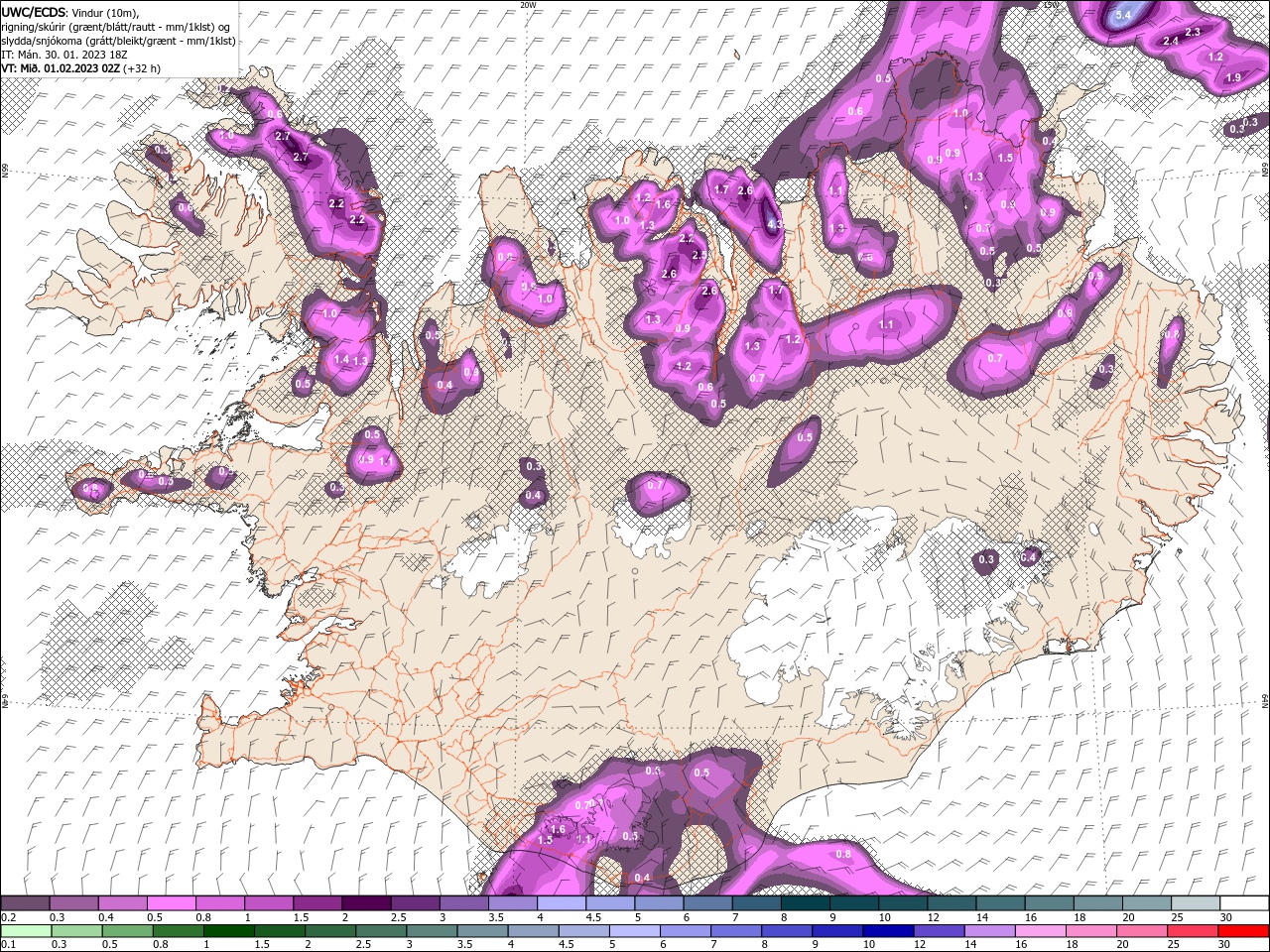Pick the bright pink 0.5–0.8 swatch in snow legend
The image size is (1270, 952).
click(x=171, y=903)
